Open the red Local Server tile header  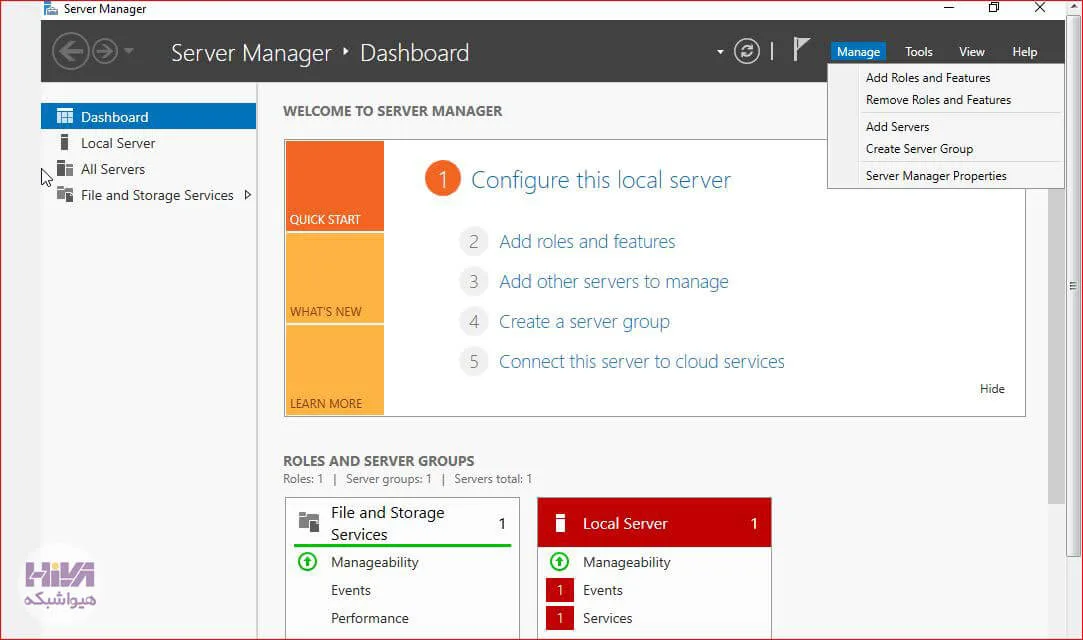click(x=654, y=523)
